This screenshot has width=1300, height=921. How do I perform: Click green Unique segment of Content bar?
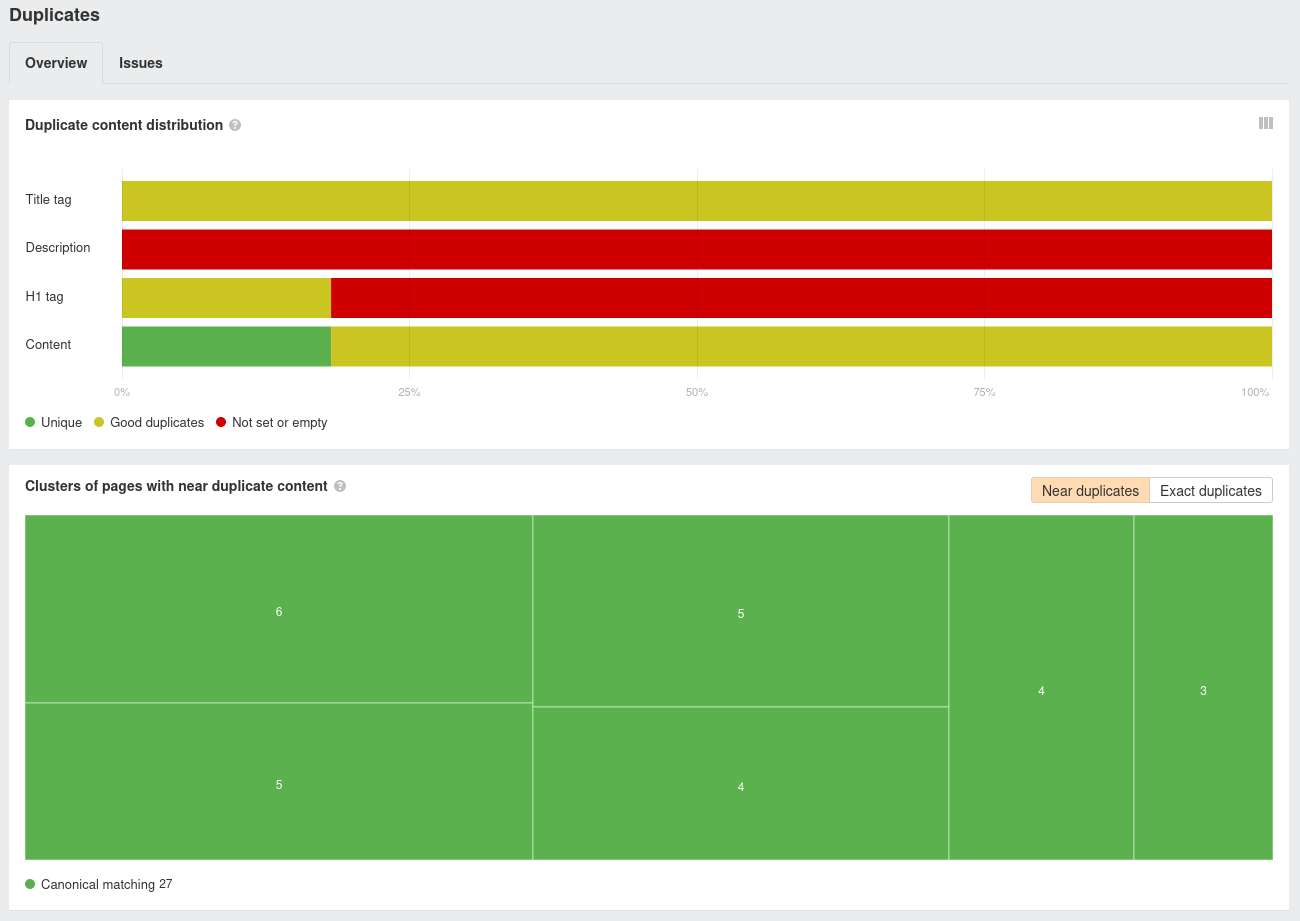pos(226,346)
